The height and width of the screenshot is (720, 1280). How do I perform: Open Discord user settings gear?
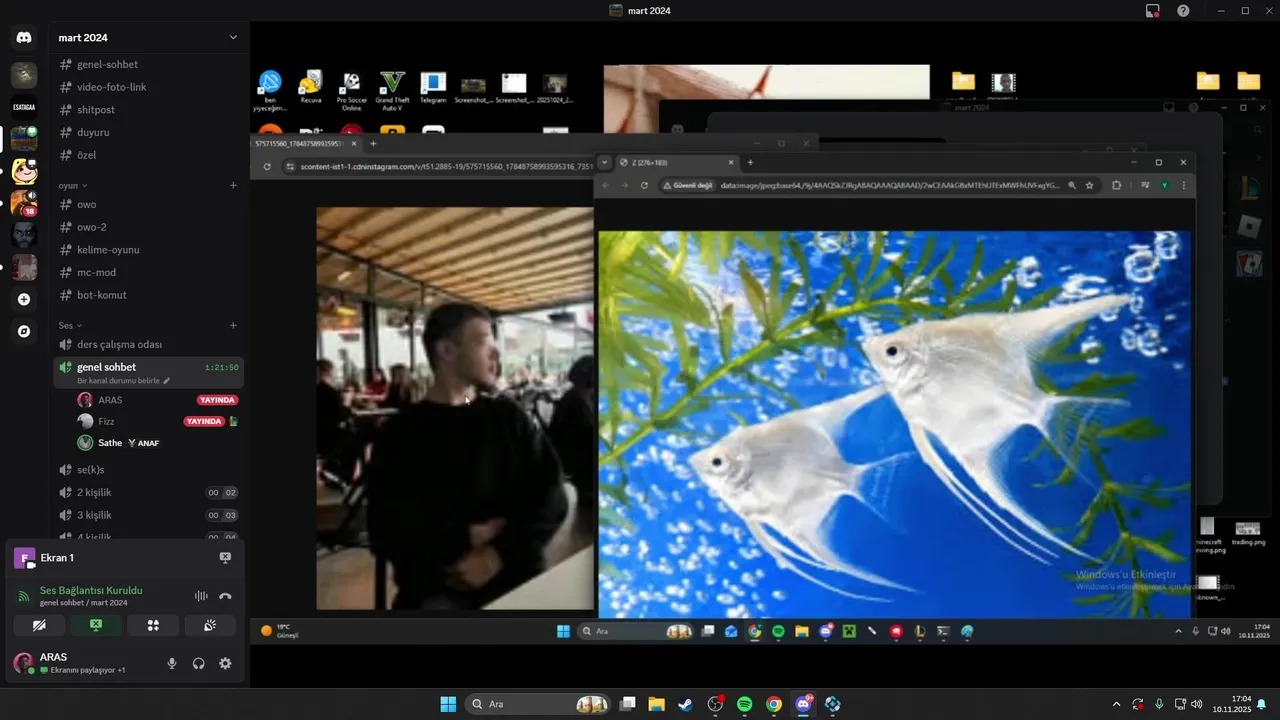click(x=225, y=663)
